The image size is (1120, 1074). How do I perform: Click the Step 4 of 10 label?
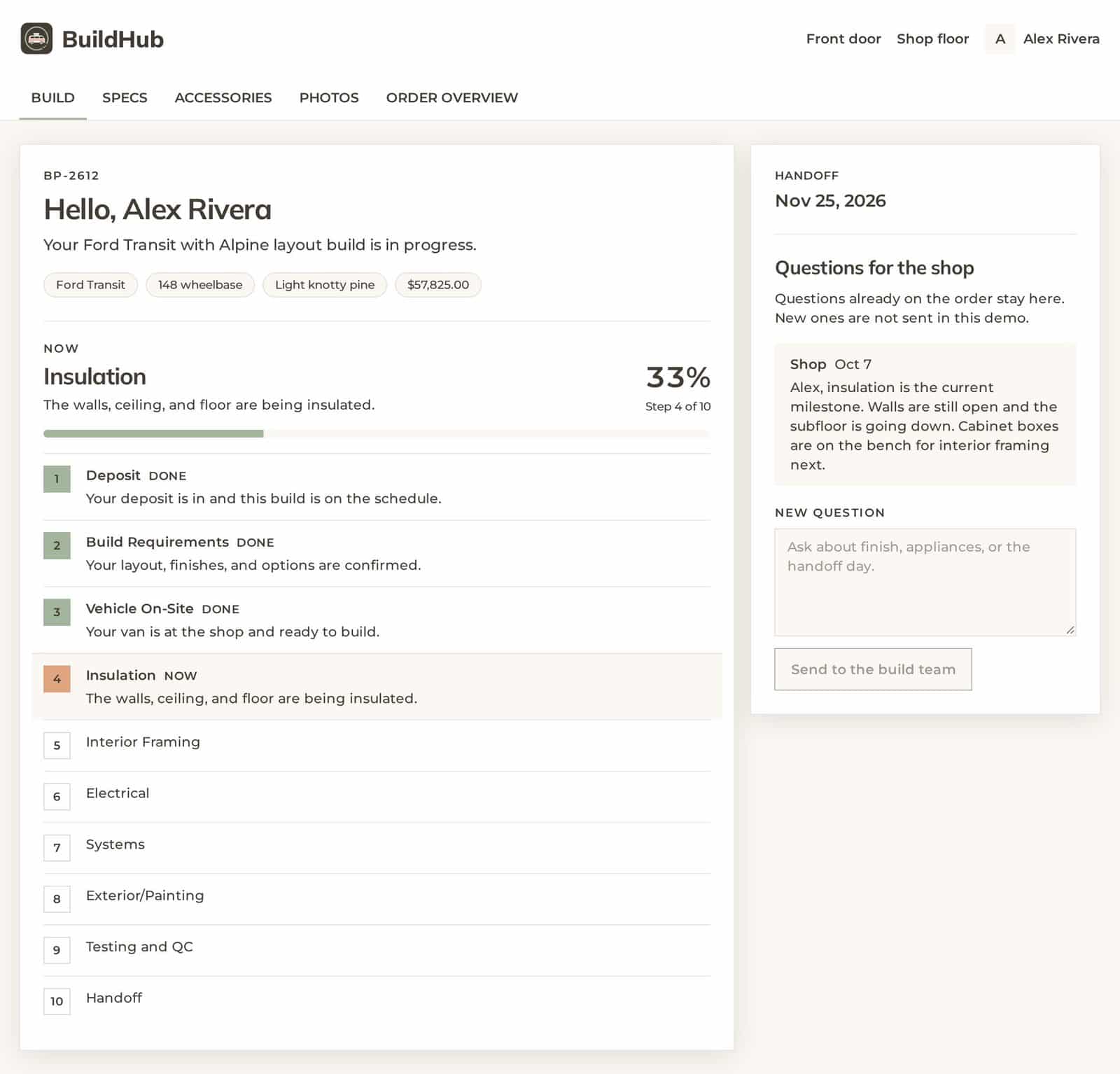click(678, 406)
